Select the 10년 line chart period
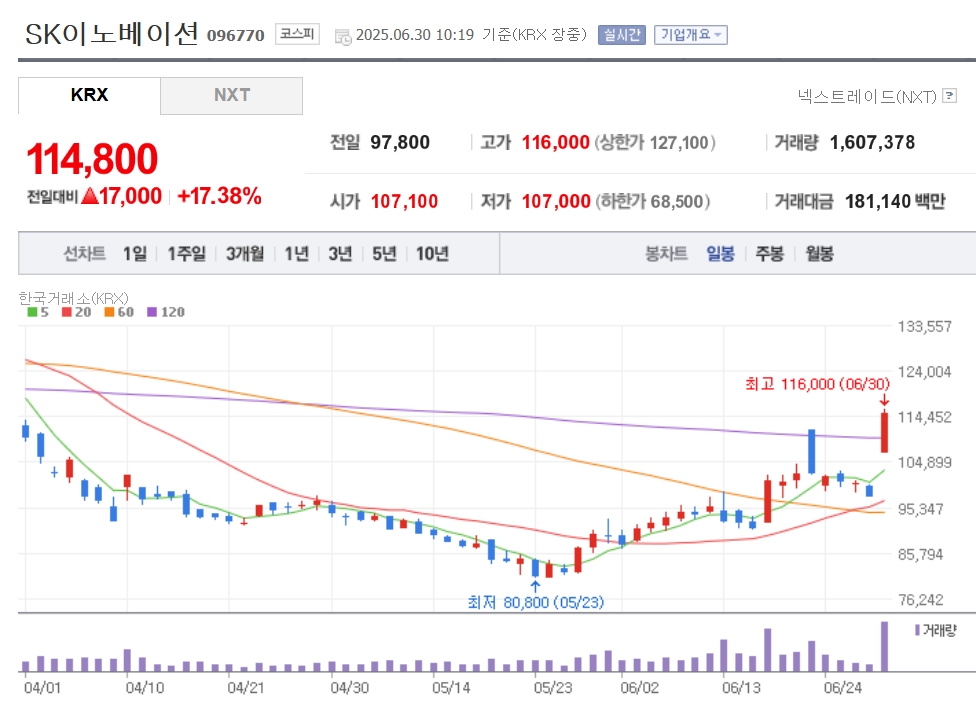The width and height of the screenshot is (976, 717). [x=432, y=253]
